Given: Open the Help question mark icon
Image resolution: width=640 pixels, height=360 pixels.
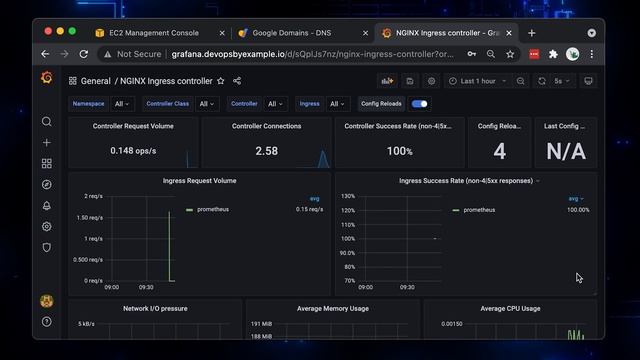Looking at the screenshot, I should click(x=47, y=322).
